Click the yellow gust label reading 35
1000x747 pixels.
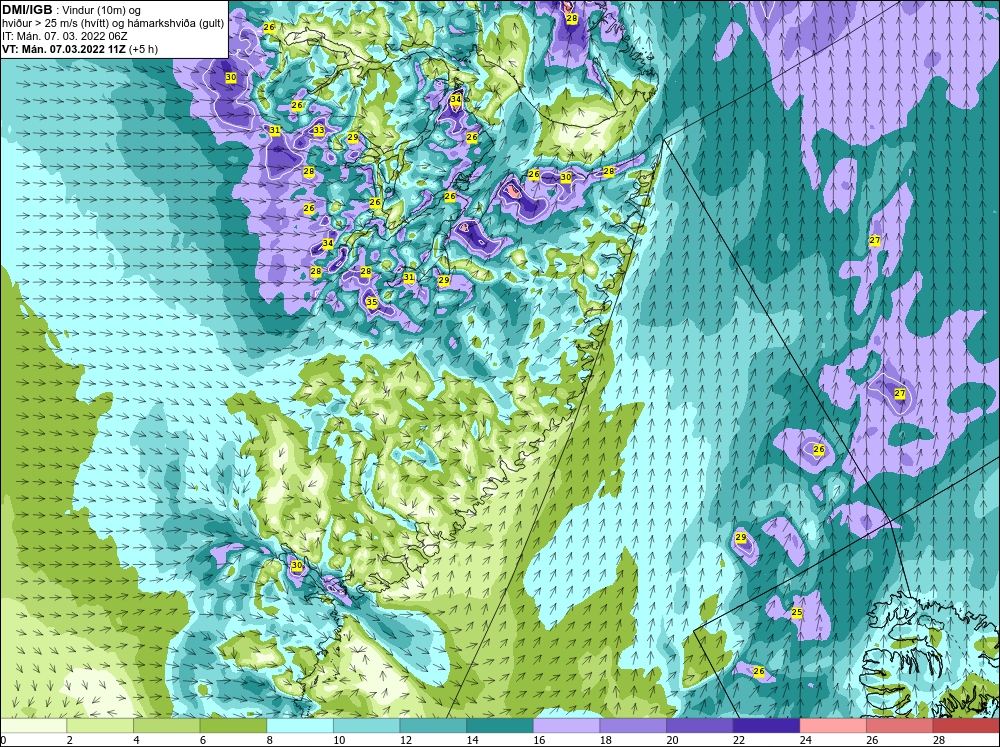(x=371, y=302)
